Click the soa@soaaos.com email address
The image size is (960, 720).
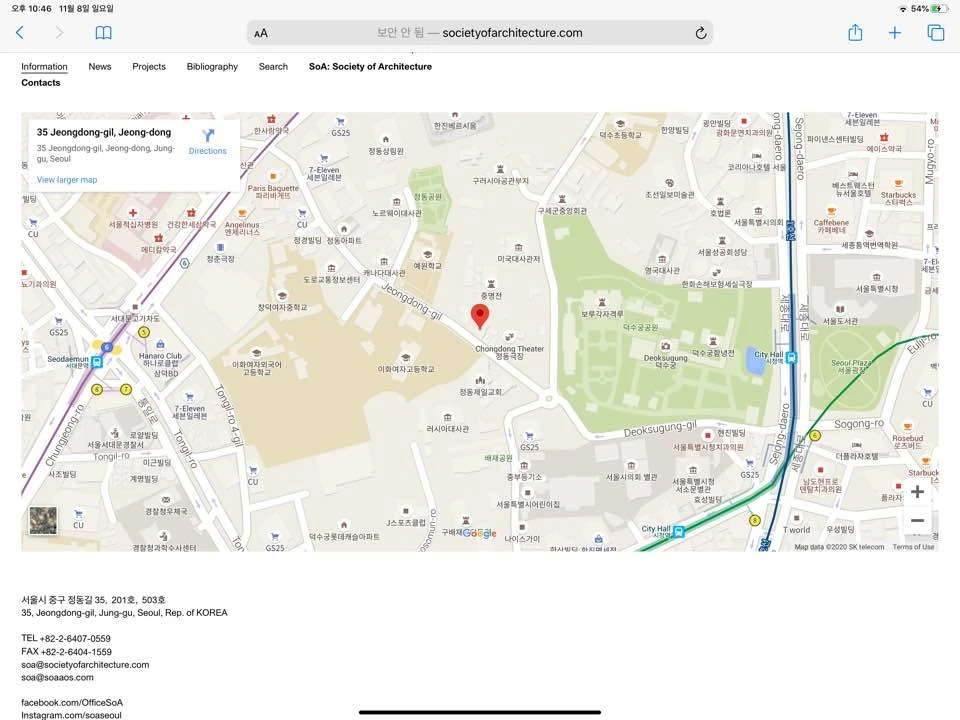pyautogui.click(x=58, y=677)
